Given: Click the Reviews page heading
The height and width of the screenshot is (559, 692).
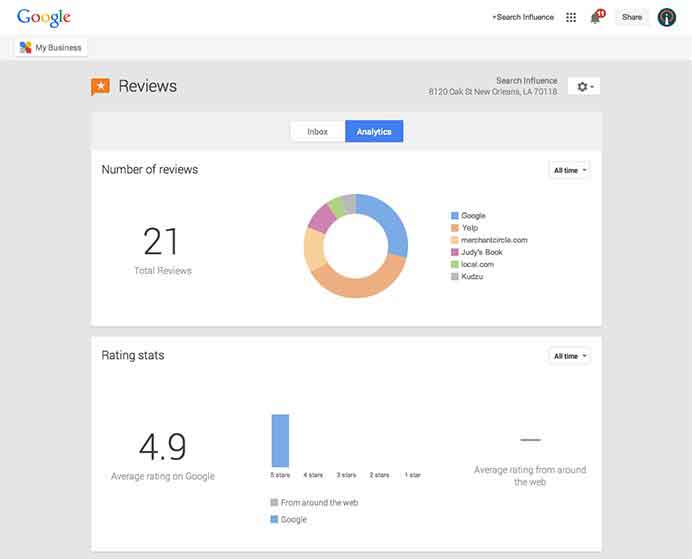Looking at the screenshot, I should pyautogui.click(x=147, y=86).
